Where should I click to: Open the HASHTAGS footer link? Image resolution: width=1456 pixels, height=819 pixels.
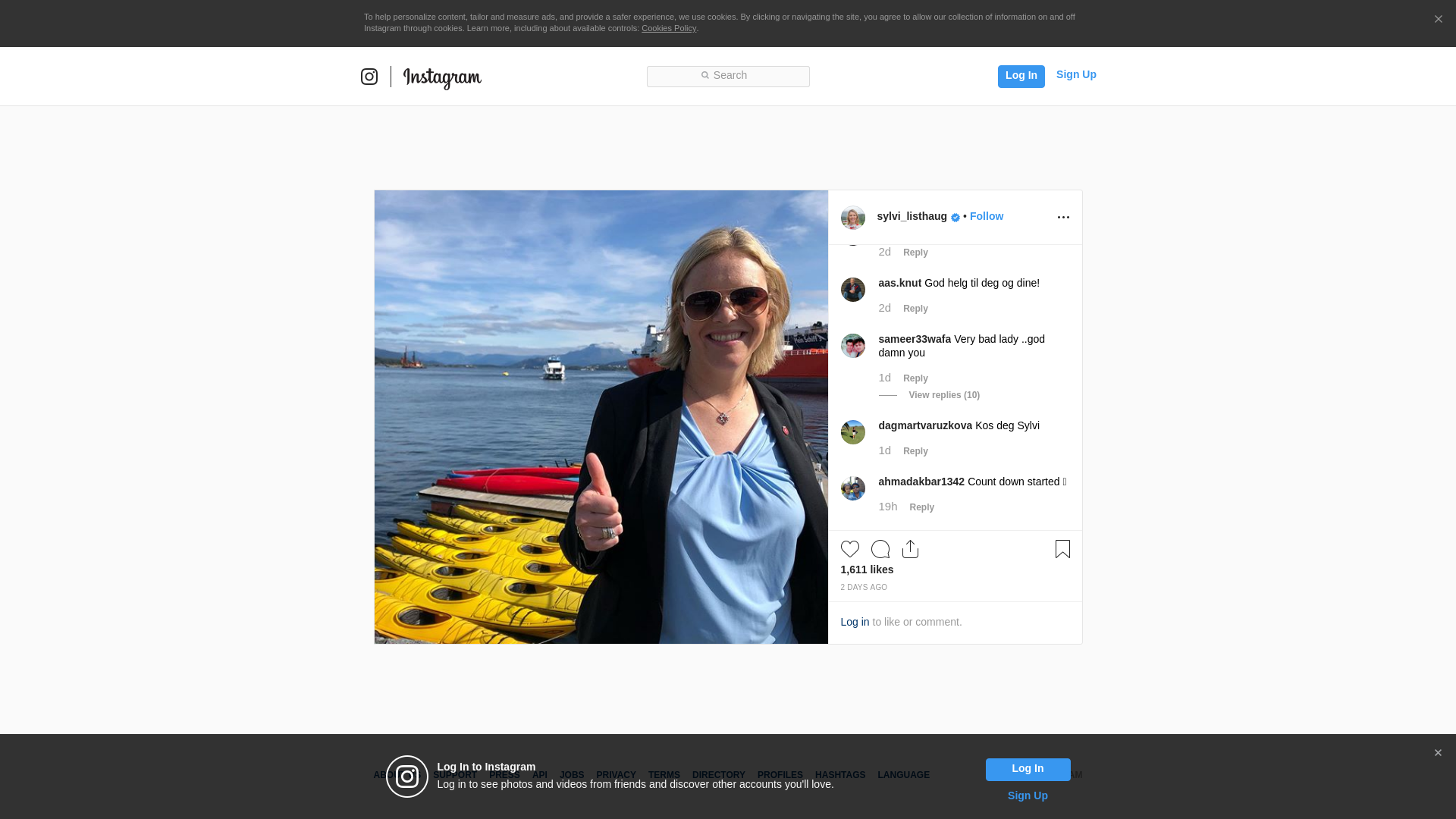point(839,775)
